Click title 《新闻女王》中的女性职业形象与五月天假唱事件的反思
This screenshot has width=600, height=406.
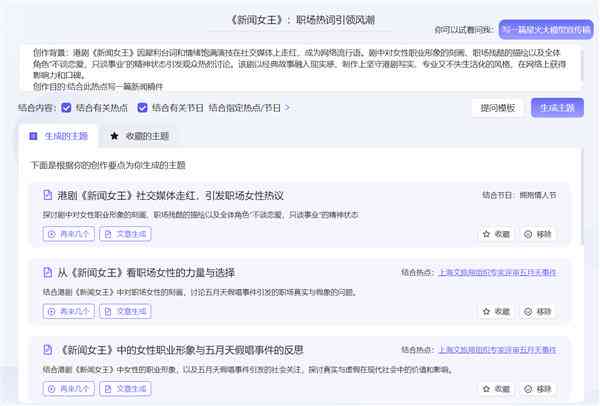181,350
